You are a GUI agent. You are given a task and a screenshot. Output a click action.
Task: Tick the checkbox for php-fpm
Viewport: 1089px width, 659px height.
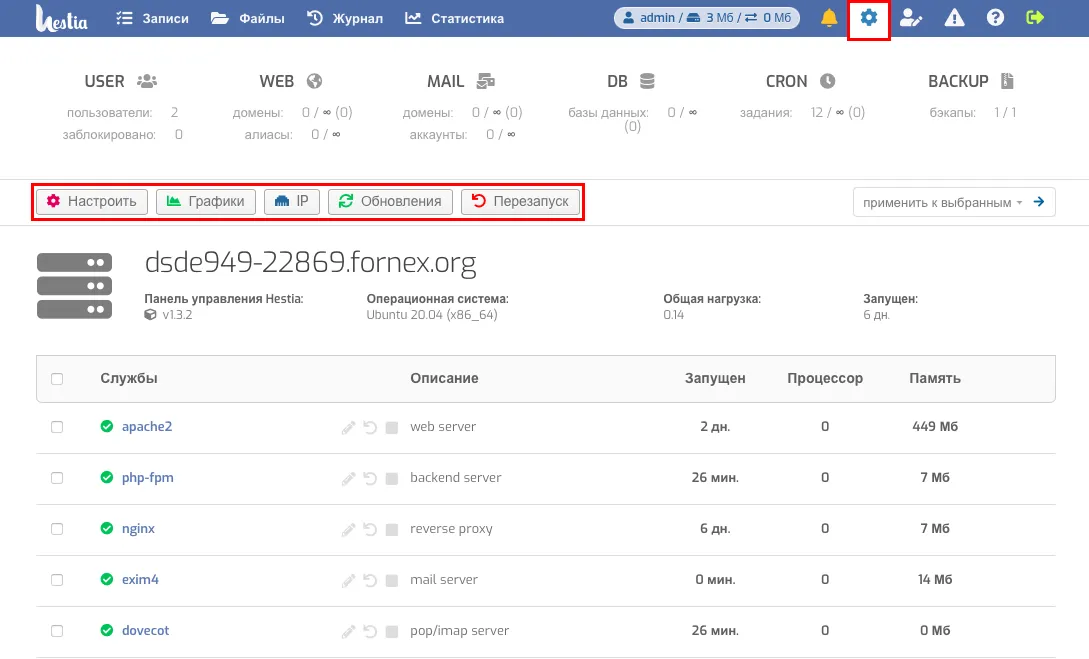point(57,478)
